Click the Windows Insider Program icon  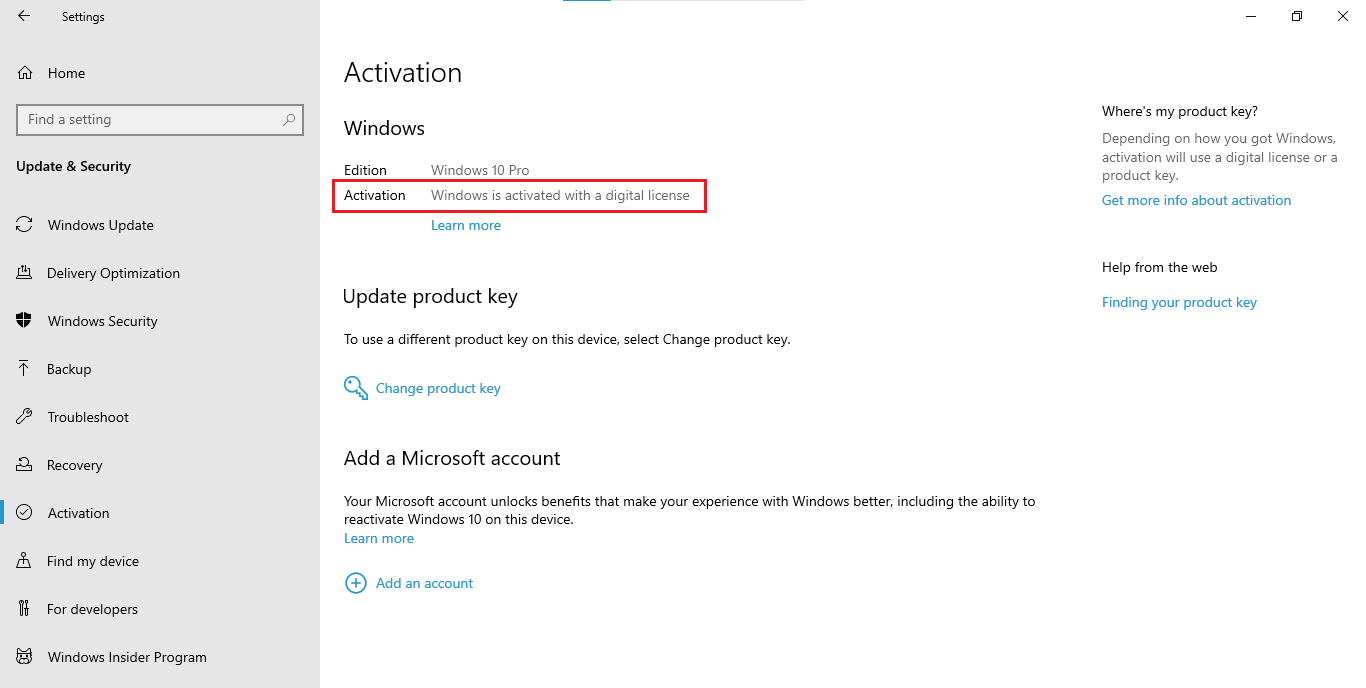tap(25, 657)
